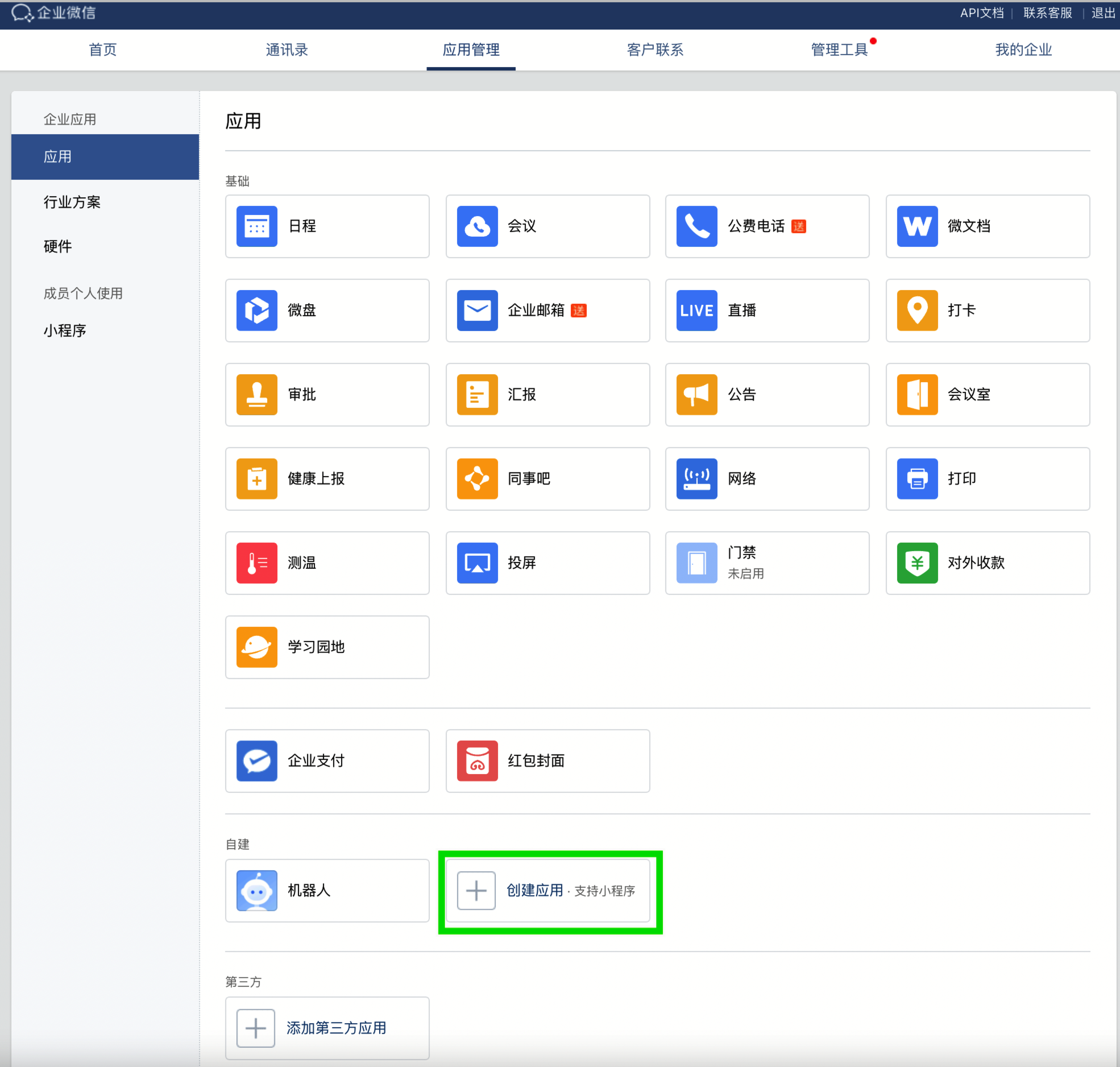
Task: Open the 打卡 location pin icon
Action: click(916, 311)
